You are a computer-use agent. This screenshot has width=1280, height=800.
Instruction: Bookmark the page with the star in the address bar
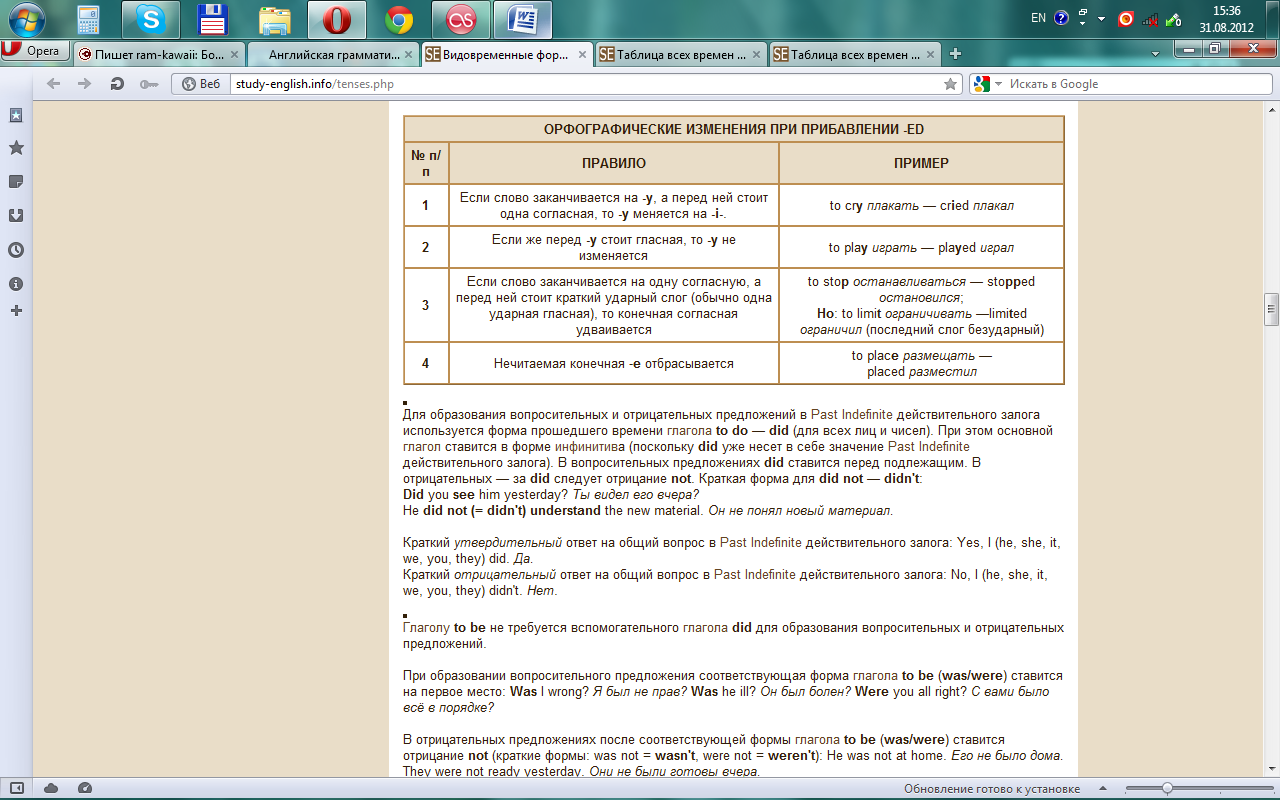click(950, 84)
